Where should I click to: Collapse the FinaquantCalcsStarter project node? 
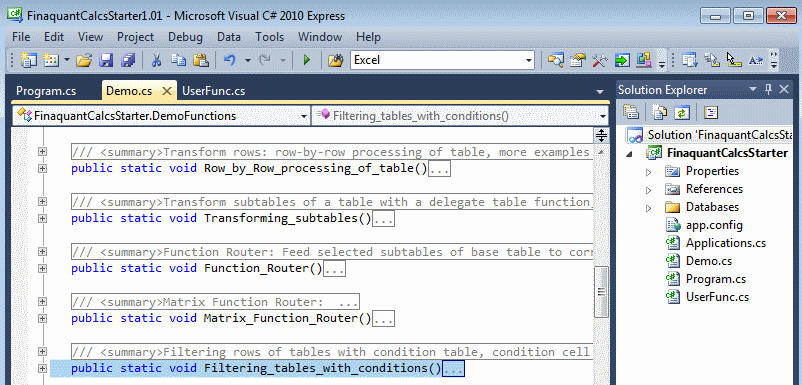coord(629,154)
